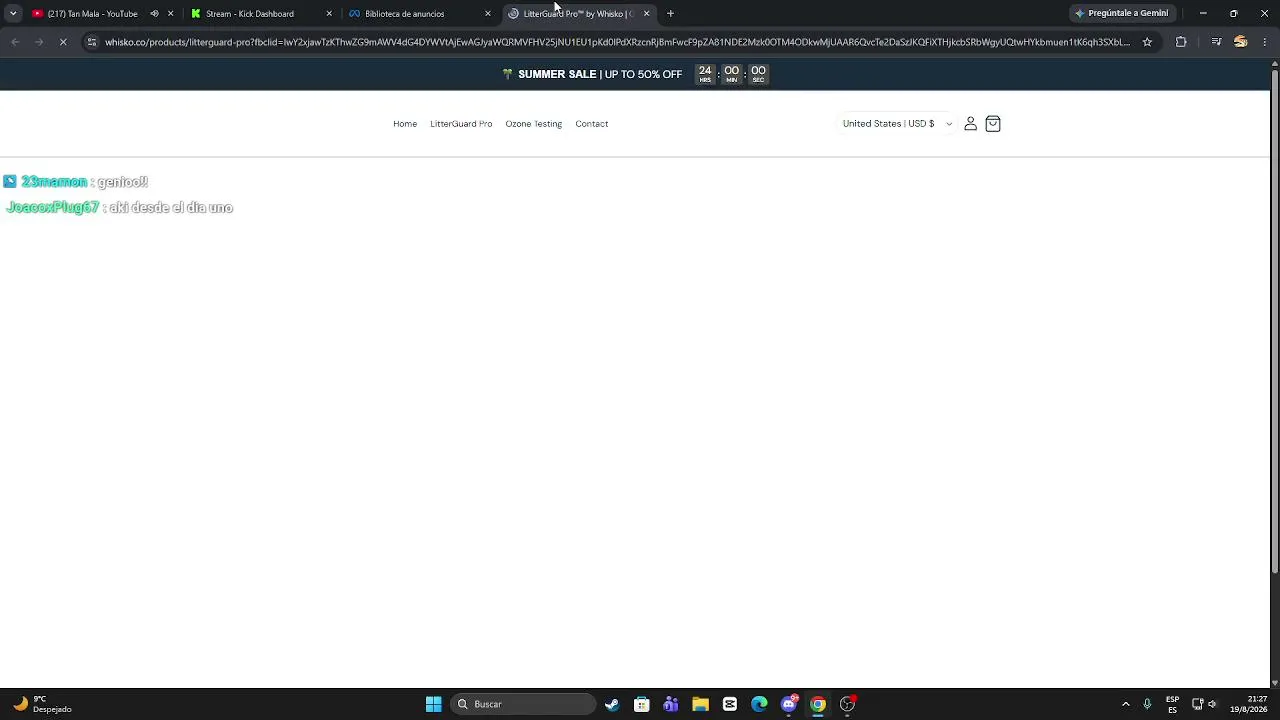This screenshot has width=1280, height=720.
Task: Open Microsoft Edge from the taskbar
Action: point(759,704)
